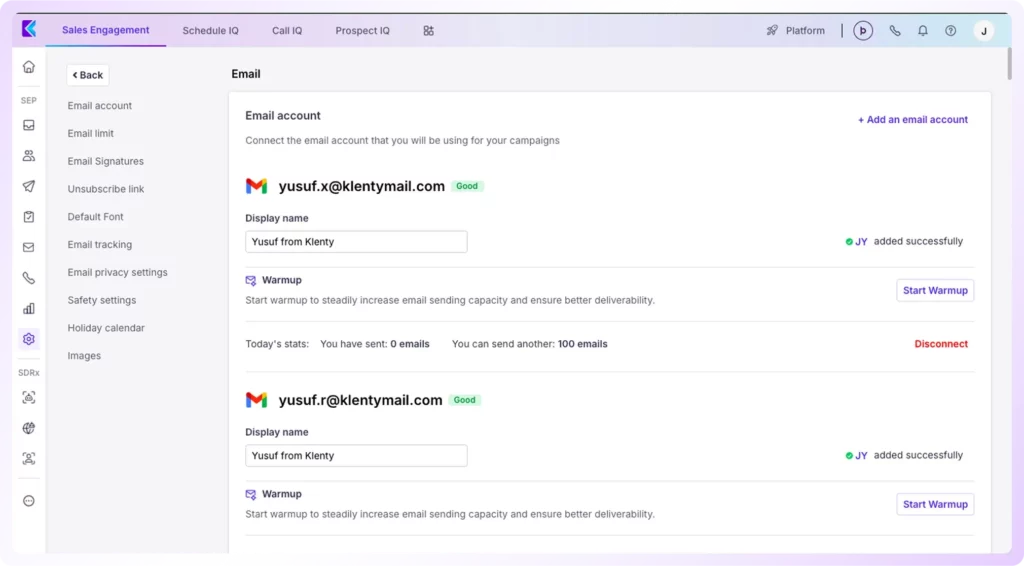Open Safety settings
The image size is (1024, 566).
[101, 300]
